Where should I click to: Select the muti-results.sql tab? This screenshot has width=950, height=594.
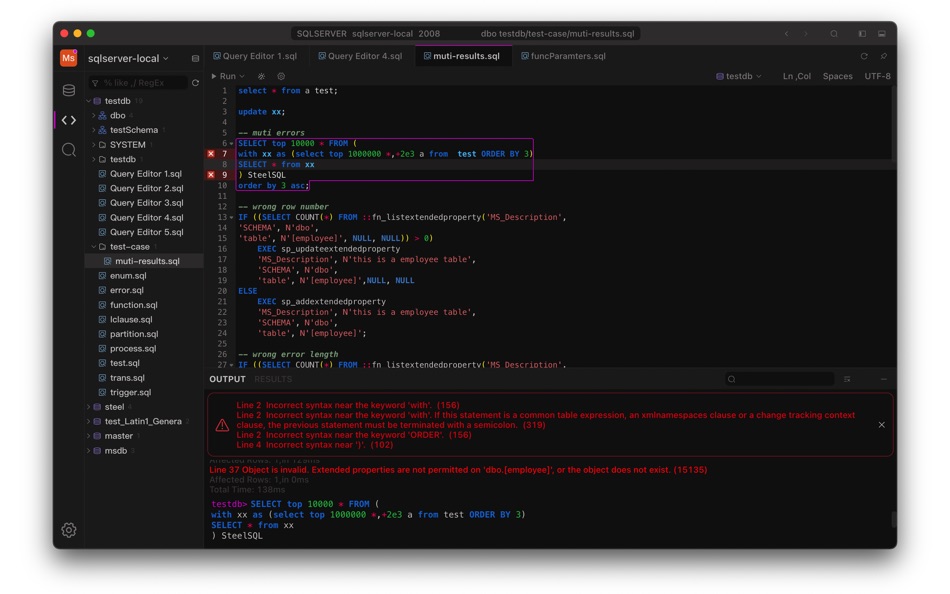coord(462,56)
